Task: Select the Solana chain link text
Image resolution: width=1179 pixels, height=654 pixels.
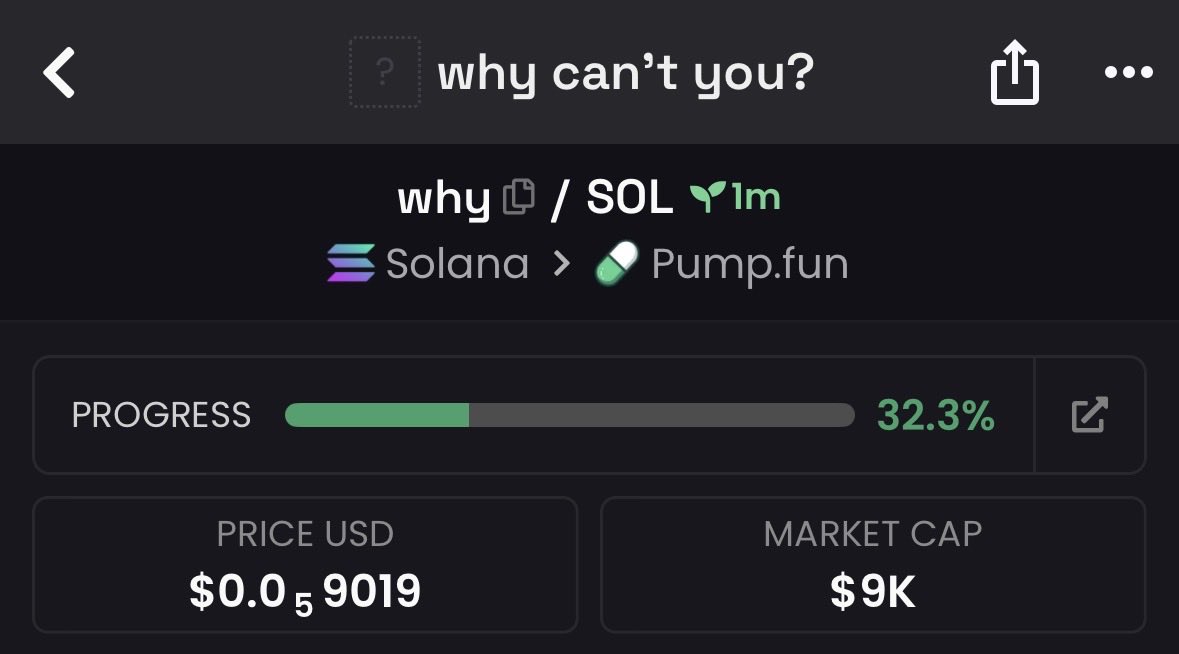Action: point(457,264)
